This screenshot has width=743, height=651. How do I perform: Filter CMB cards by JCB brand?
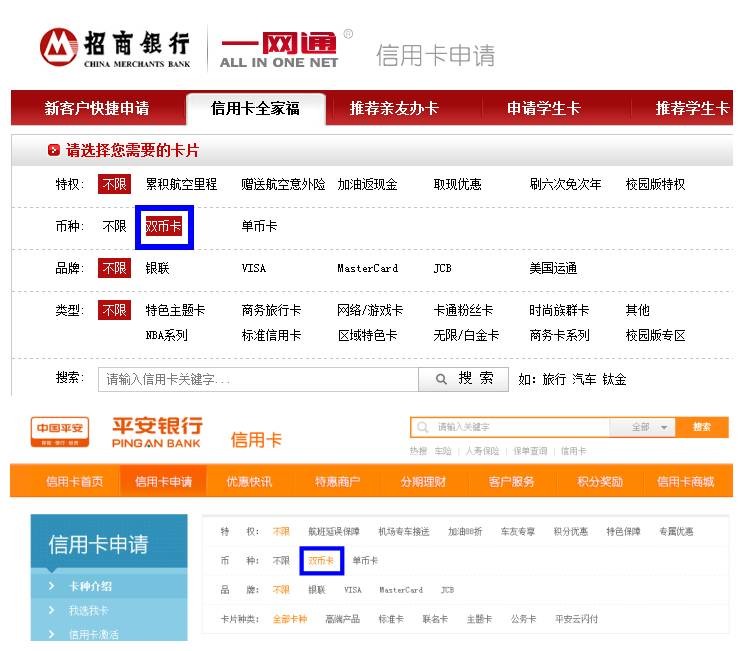click(x=442, y=269)
